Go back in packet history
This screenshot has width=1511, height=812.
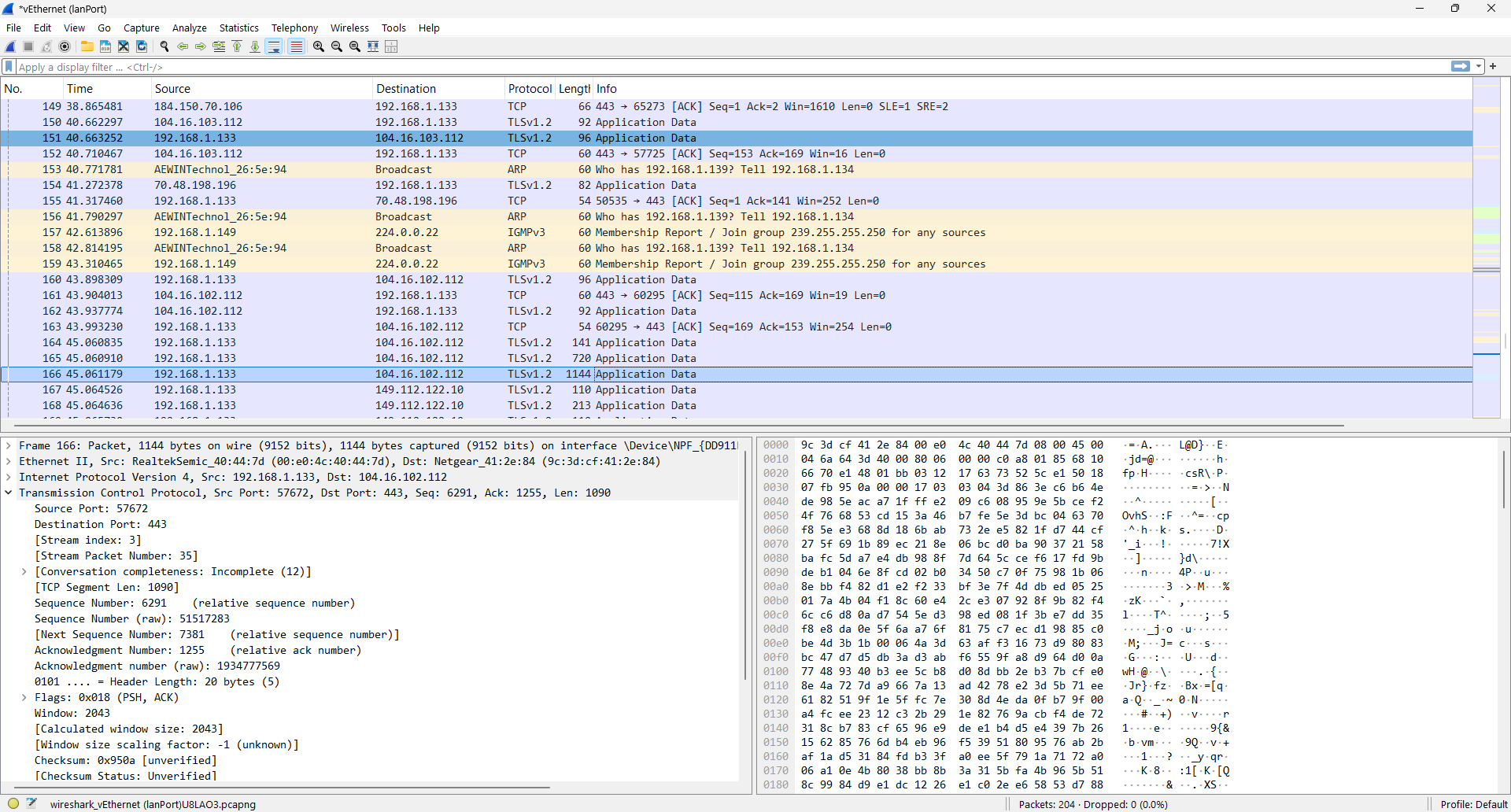click(183, 46)
